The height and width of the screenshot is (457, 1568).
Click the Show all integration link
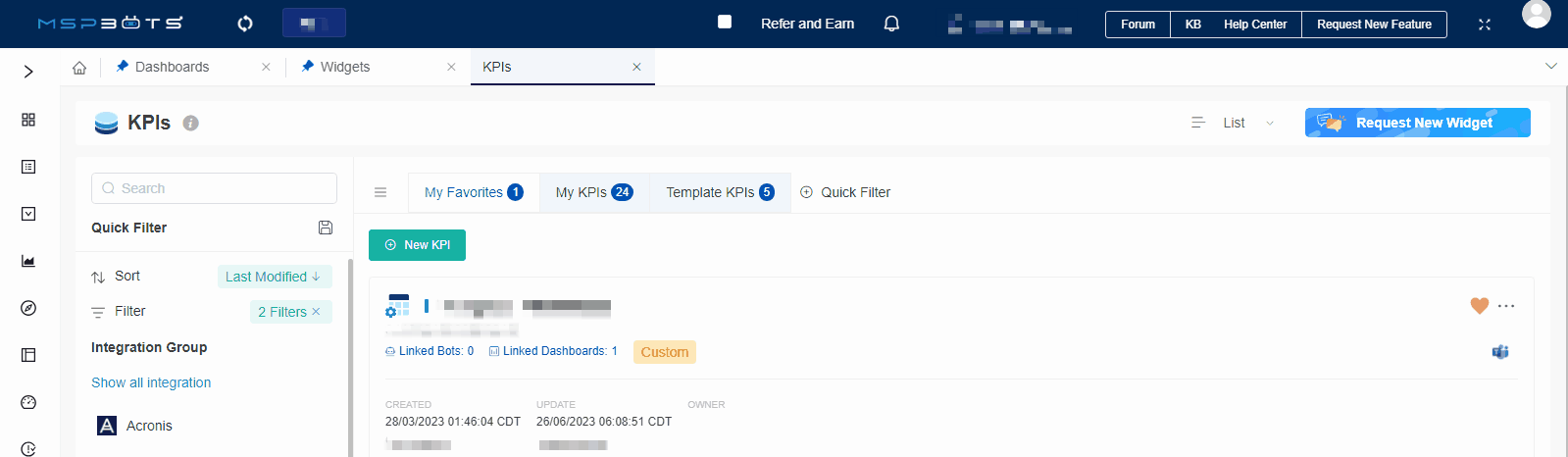[x=151, y=382]
